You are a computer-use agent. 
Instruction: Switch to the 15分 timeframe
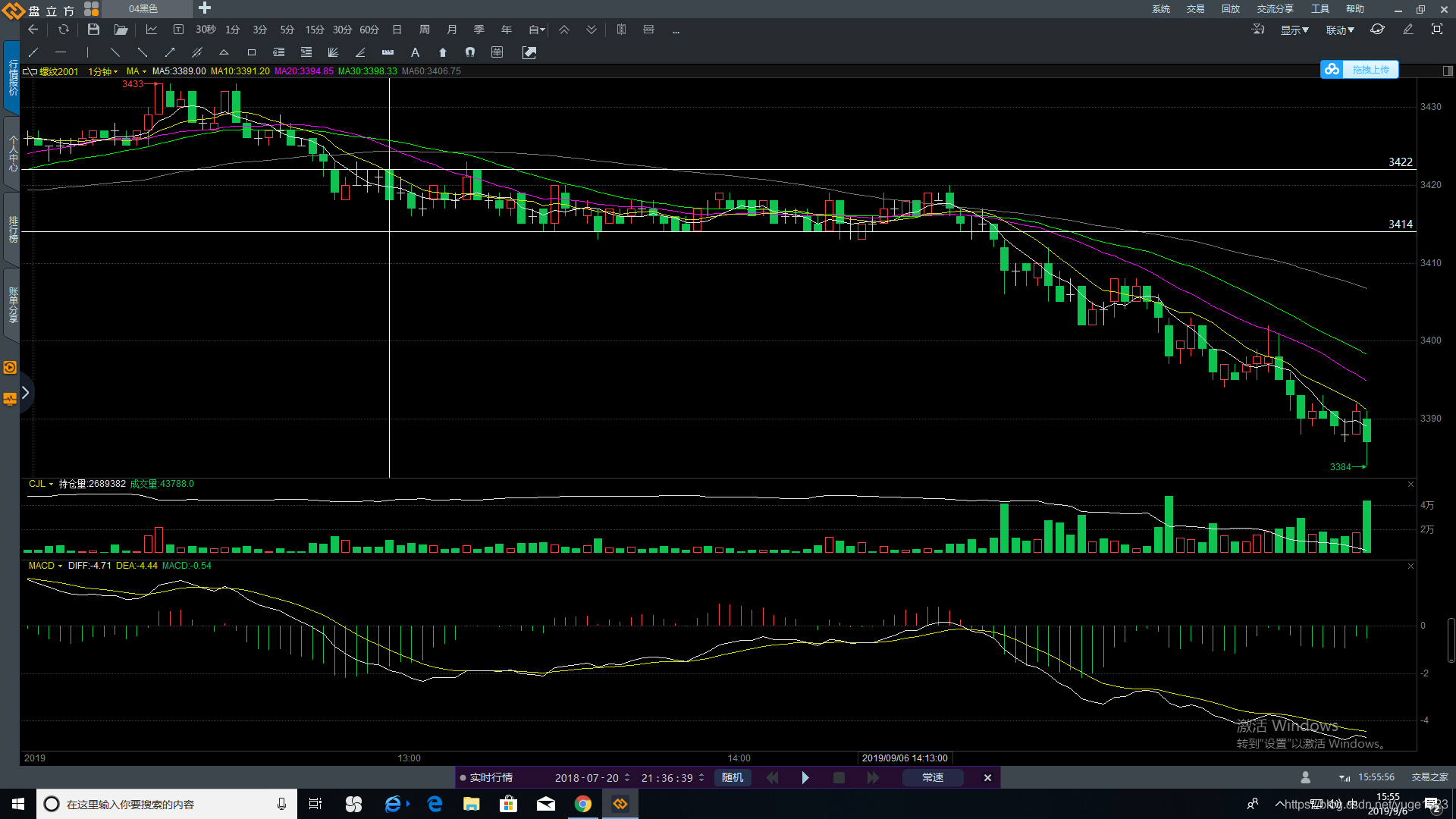(315, 30)
